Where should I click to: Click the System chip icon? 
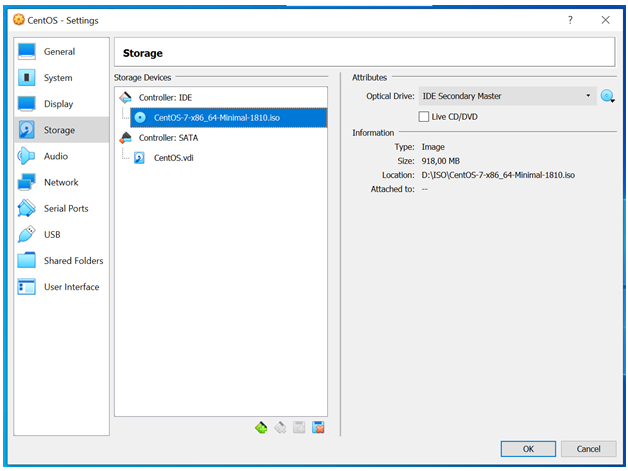pos(27,77)
